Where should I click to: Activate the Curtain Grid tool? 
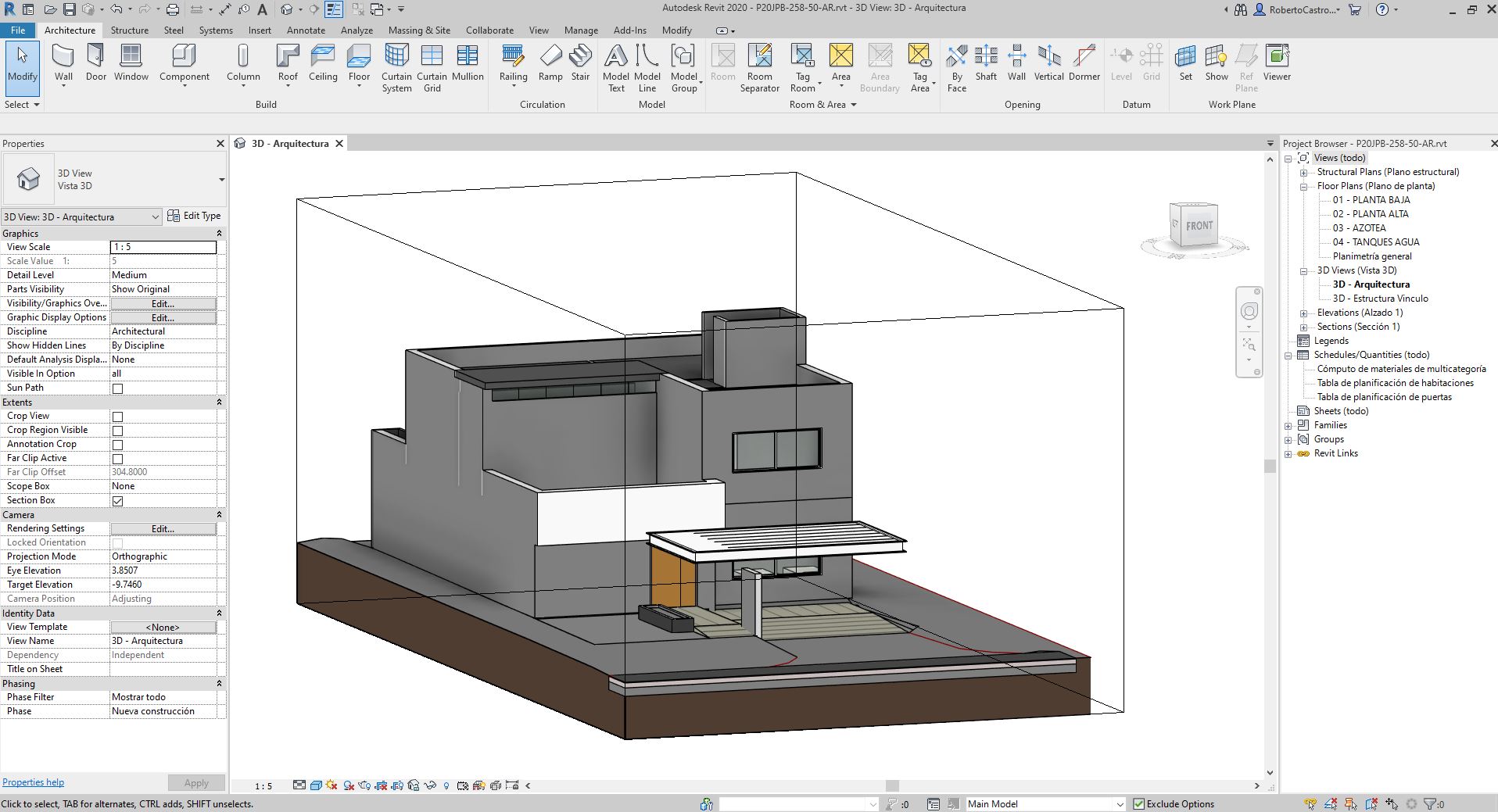pos(432,68)
